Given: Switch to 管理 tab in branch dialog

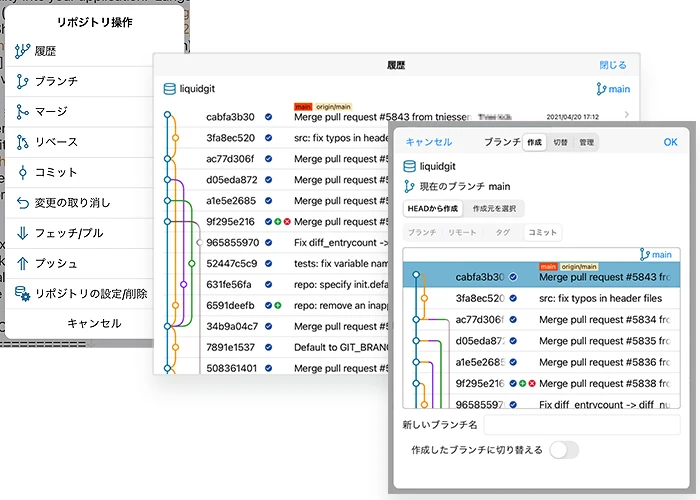Looking at the screenshot, I should pyautogui.click(x=586, y=142).
